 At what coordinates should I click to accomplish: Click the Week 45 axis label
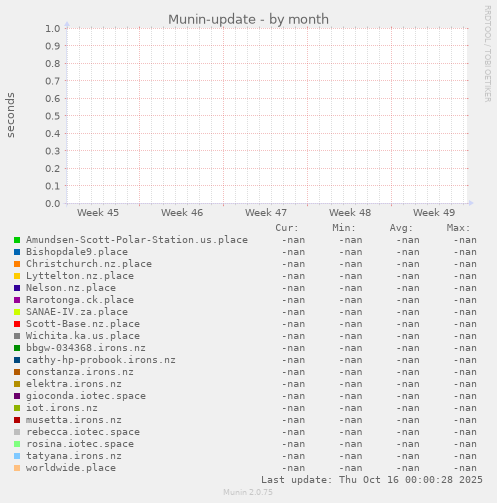pyautogui.click(x=98, y=213)
